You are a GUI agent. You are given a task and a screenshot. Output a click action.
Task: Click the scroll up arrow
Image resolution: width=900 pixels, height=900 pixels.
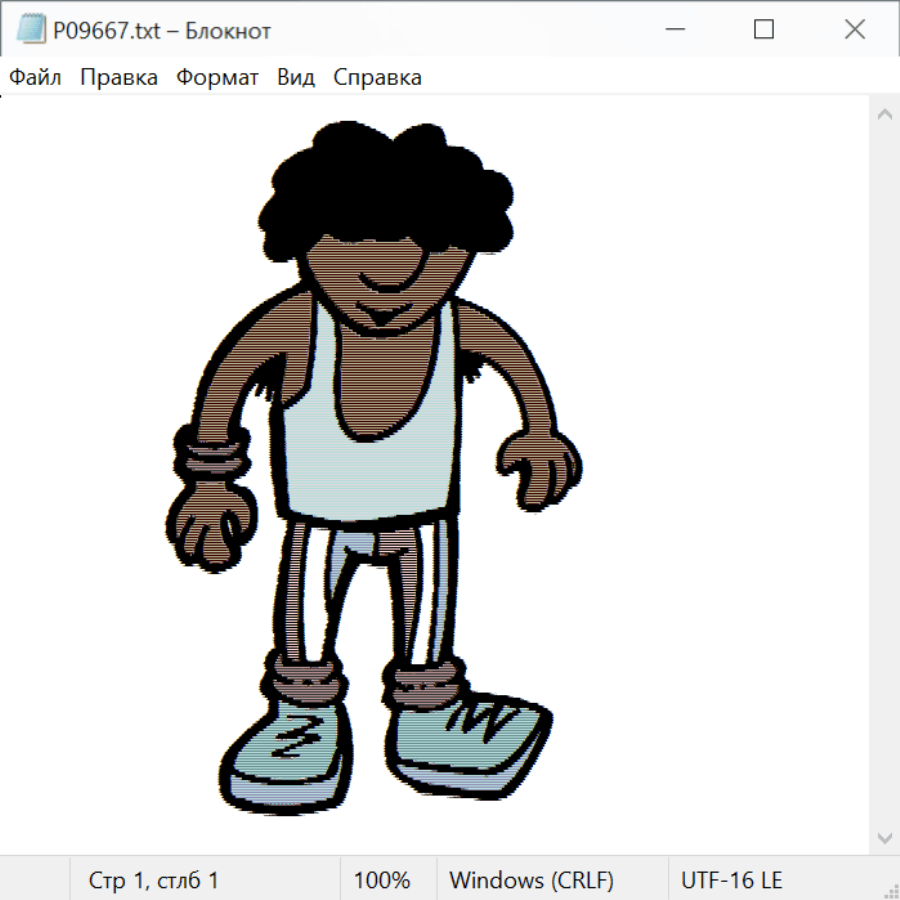(x=884, y=115)
